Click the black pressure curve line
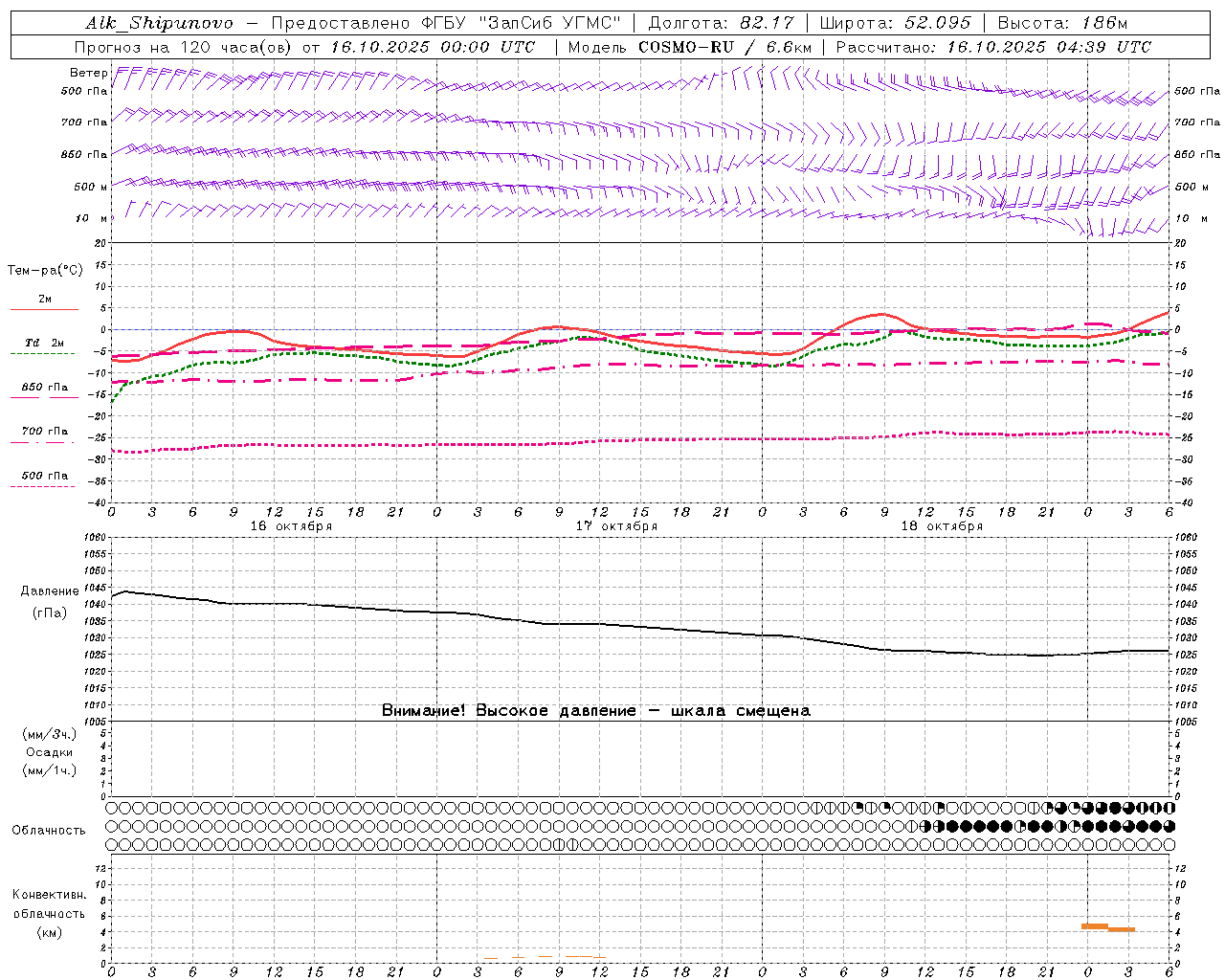The image size is (1225, 980). pos(641,628)
